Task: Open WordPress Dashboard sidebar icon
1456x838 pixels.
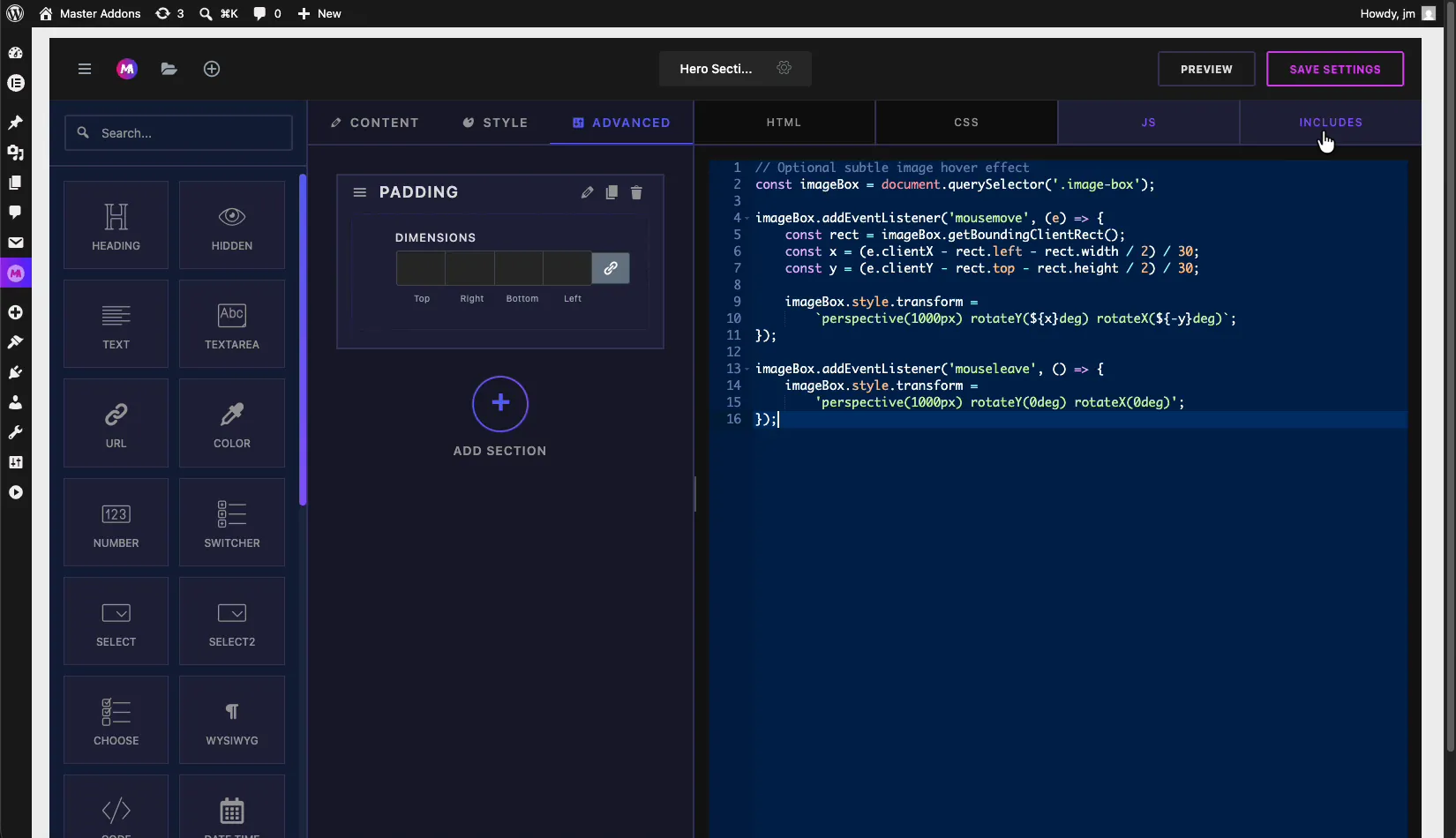Action: coord(15,53)
